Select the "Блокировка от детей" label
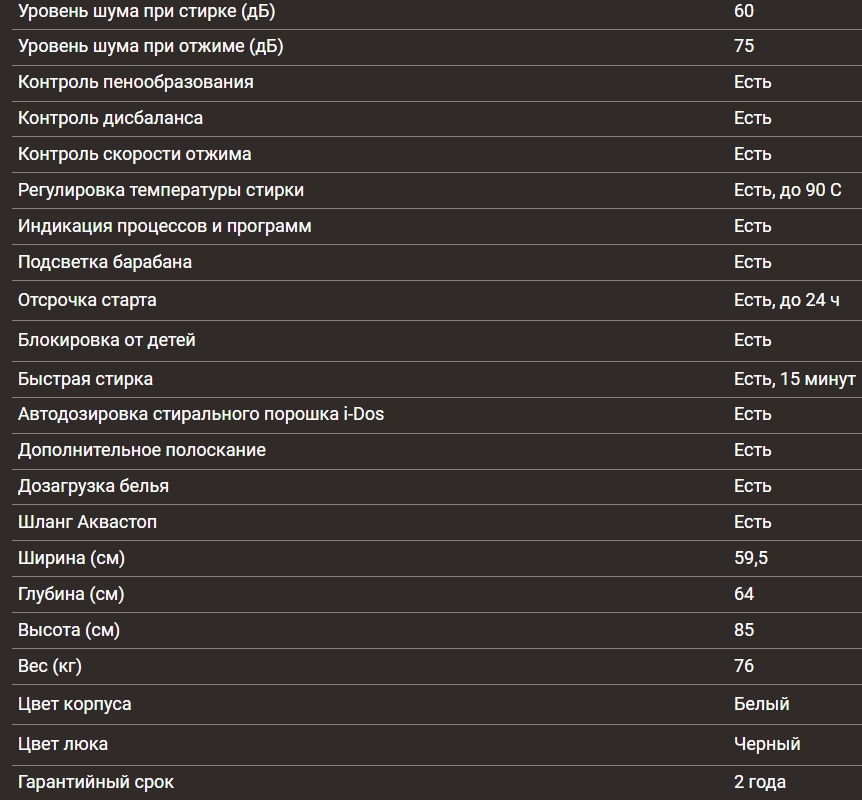 pyautogui.click(x=106, y=340)
